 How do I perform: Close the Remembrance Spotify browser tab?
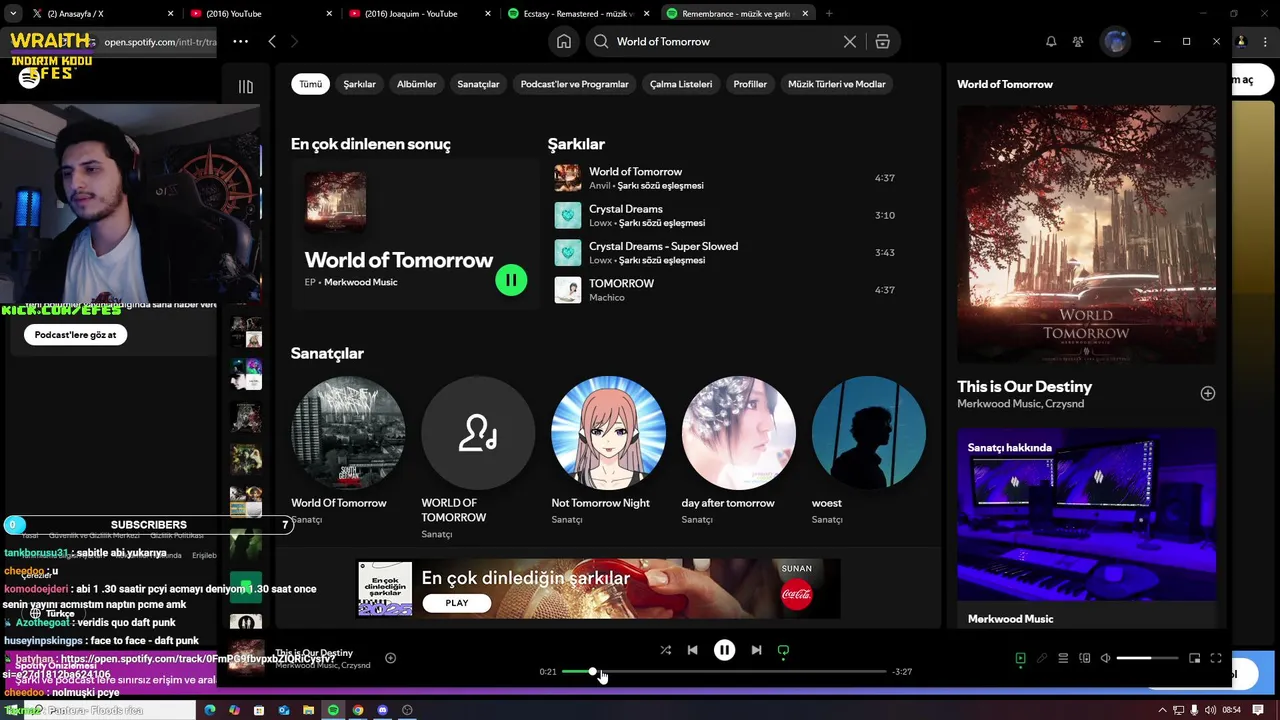(x=805, y=14)
